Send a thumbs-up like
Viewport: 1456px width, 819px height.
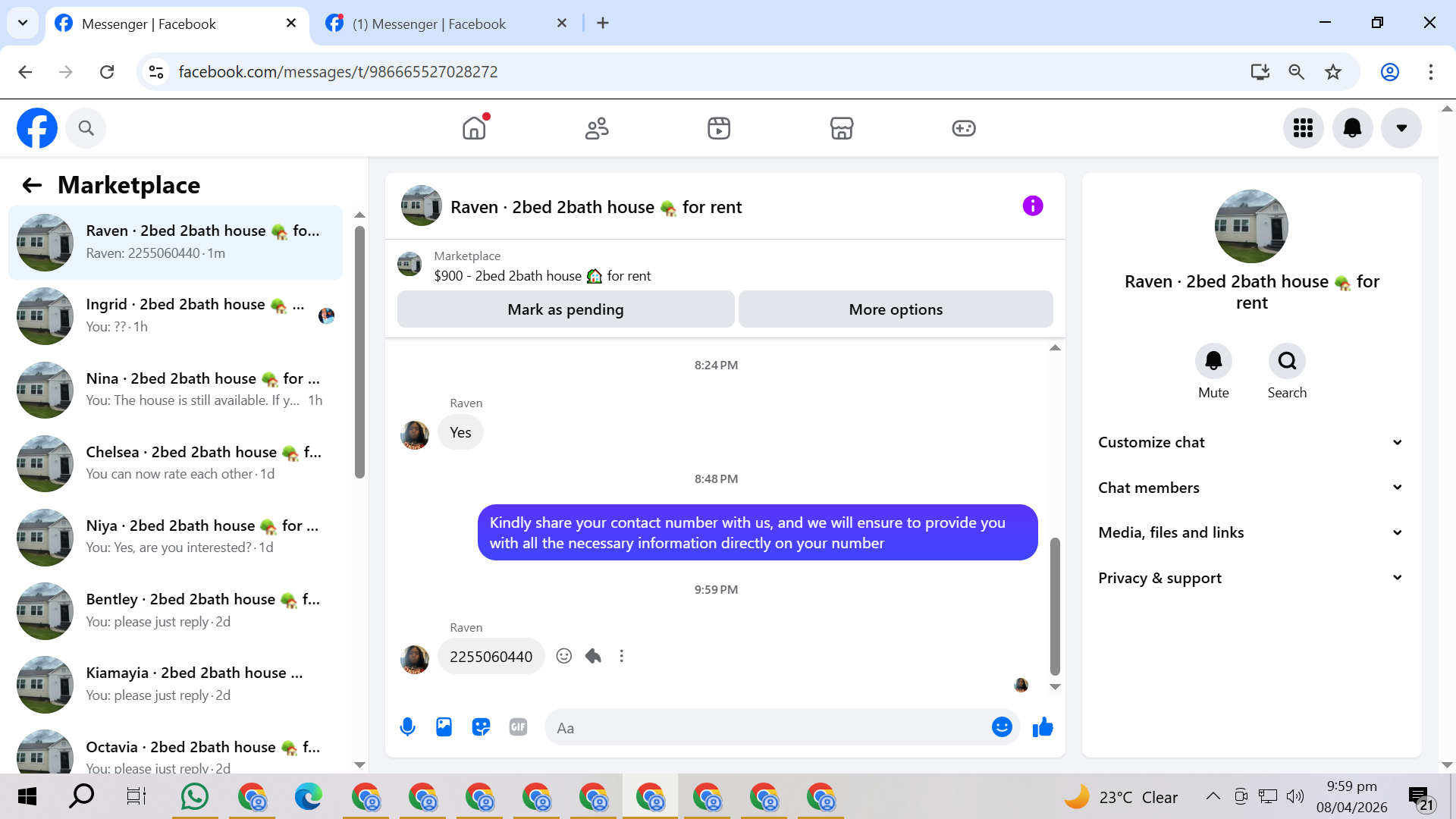(x=1043, y=727)
